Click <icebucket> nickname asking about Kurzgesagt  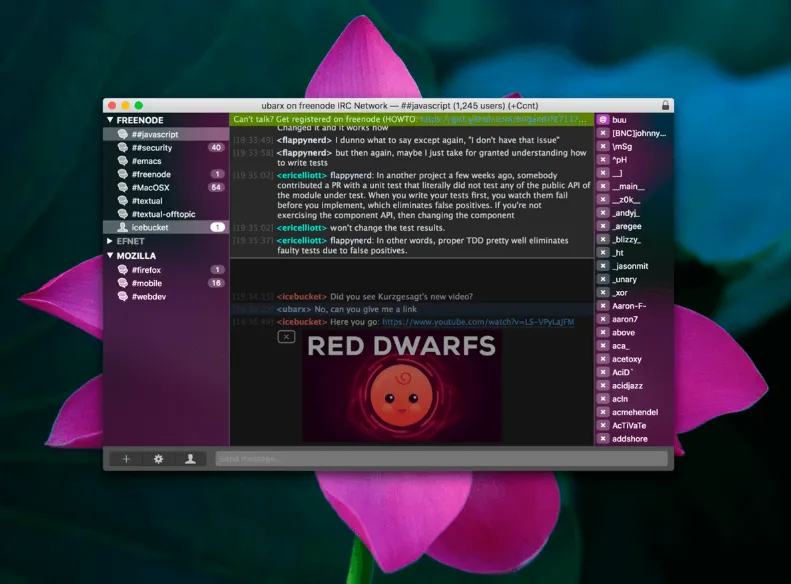point(302,297)
